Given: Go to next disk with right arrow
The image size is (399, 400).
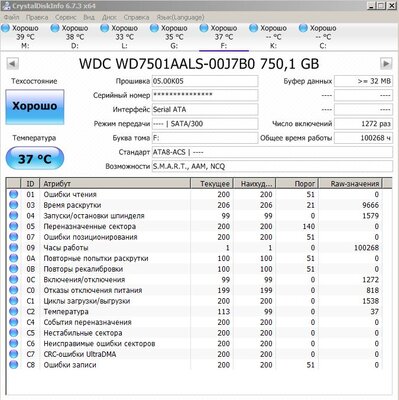Looking at the screenshot, I should click(386, 64).
